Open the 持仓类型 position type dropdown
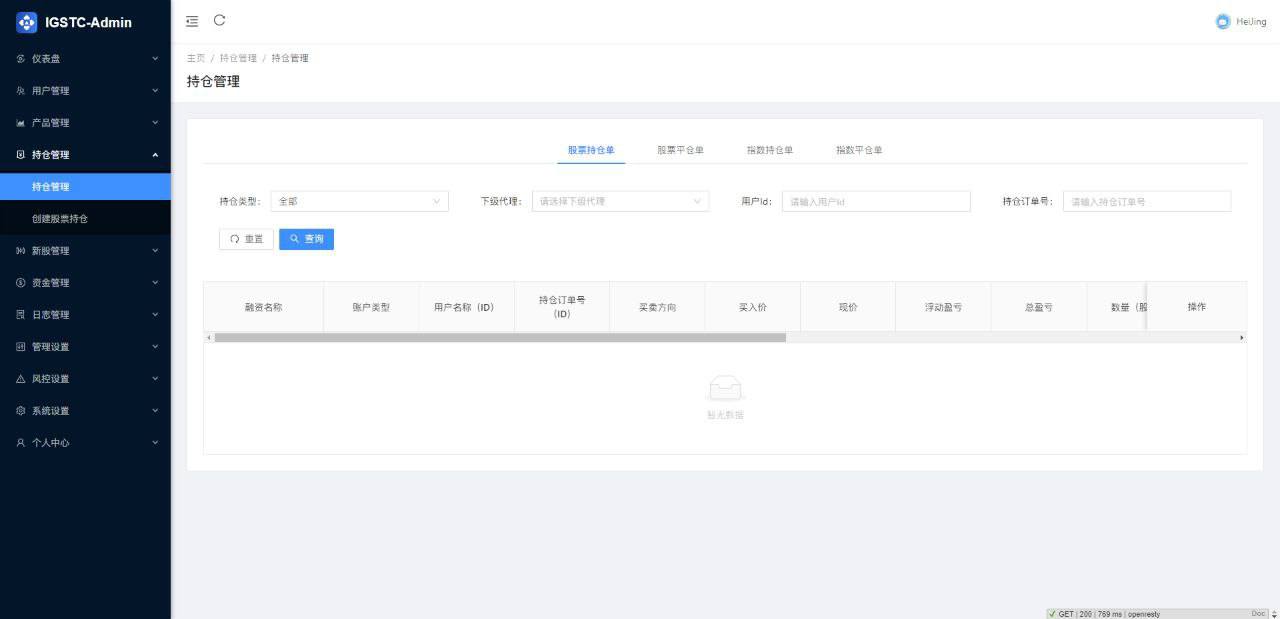Screen dimensions: 1280x619 (360, 201)
